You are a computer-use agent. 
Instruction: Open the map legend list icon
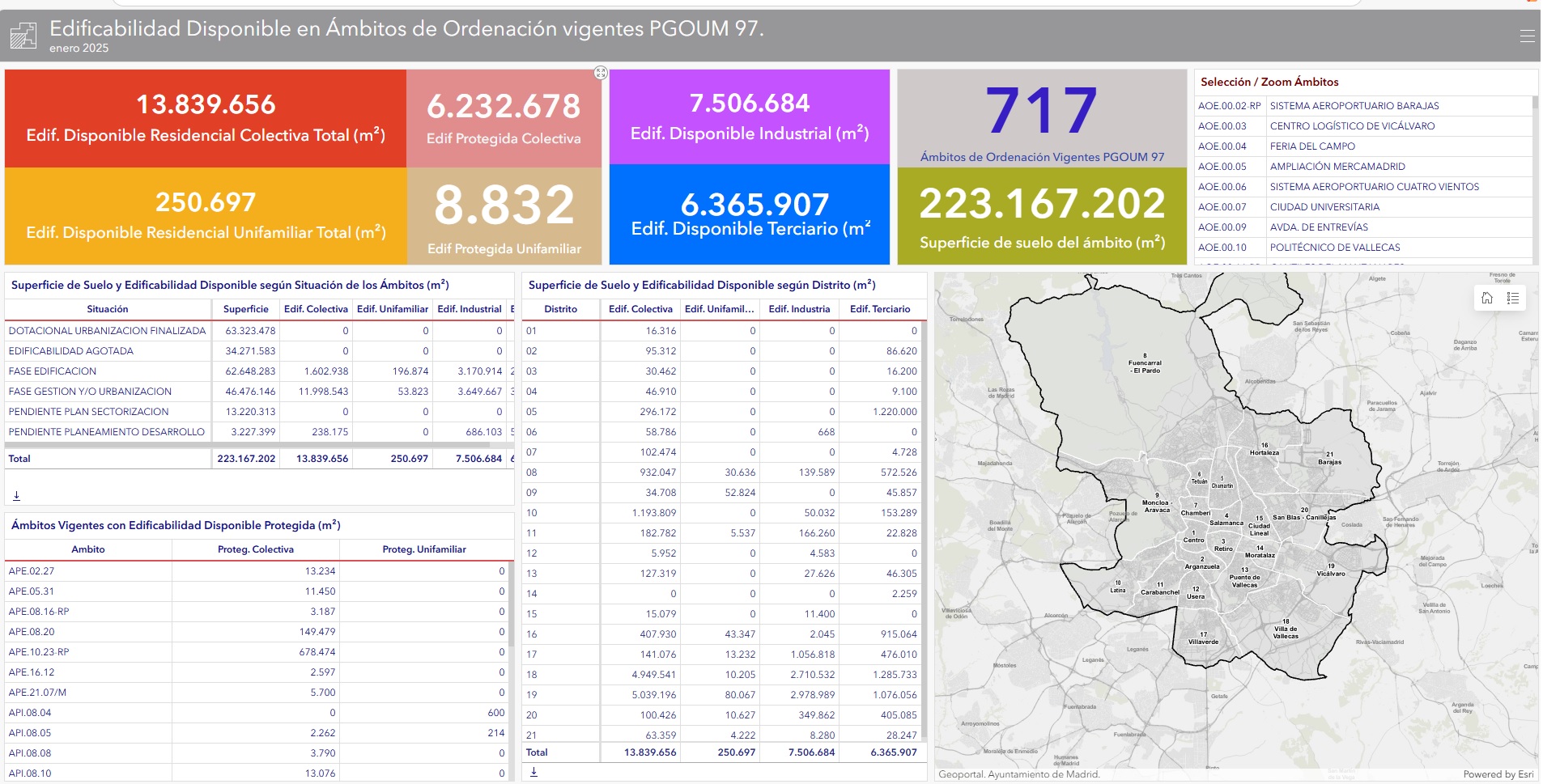[x=1512, y=298]
